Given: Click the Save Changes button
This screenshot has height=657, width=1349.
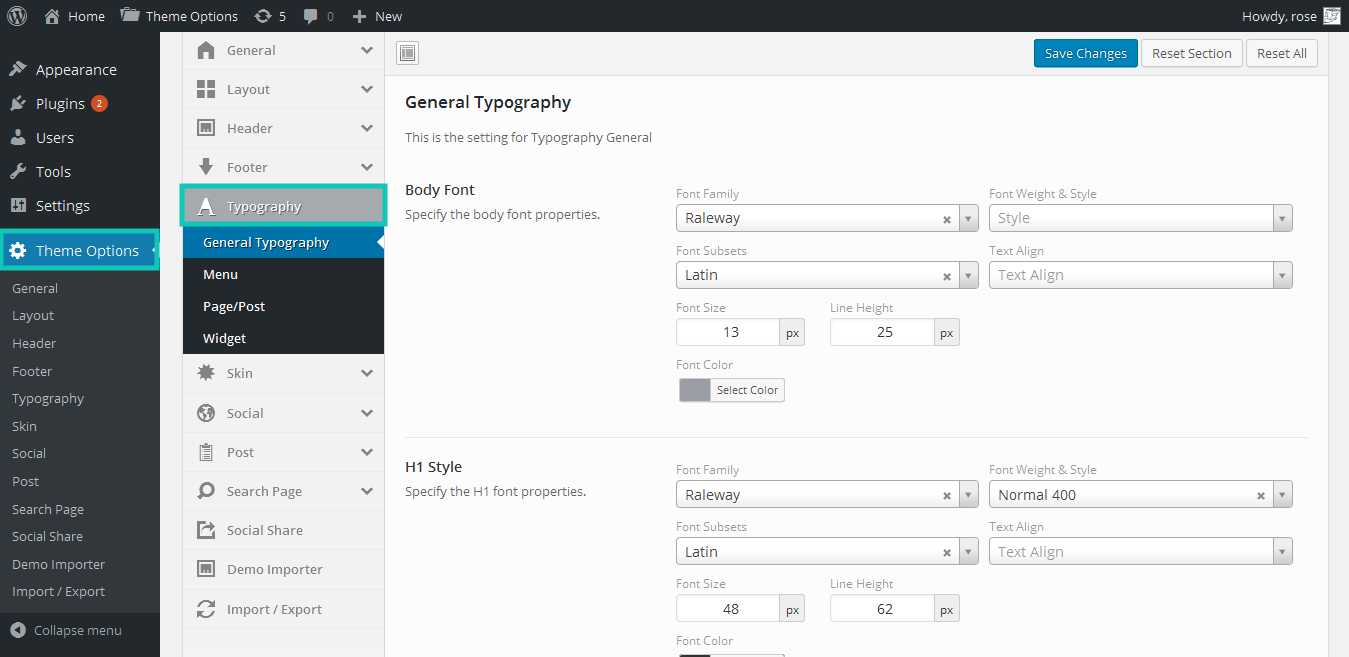Looking at the screenshot, I should click(1086, 53).
